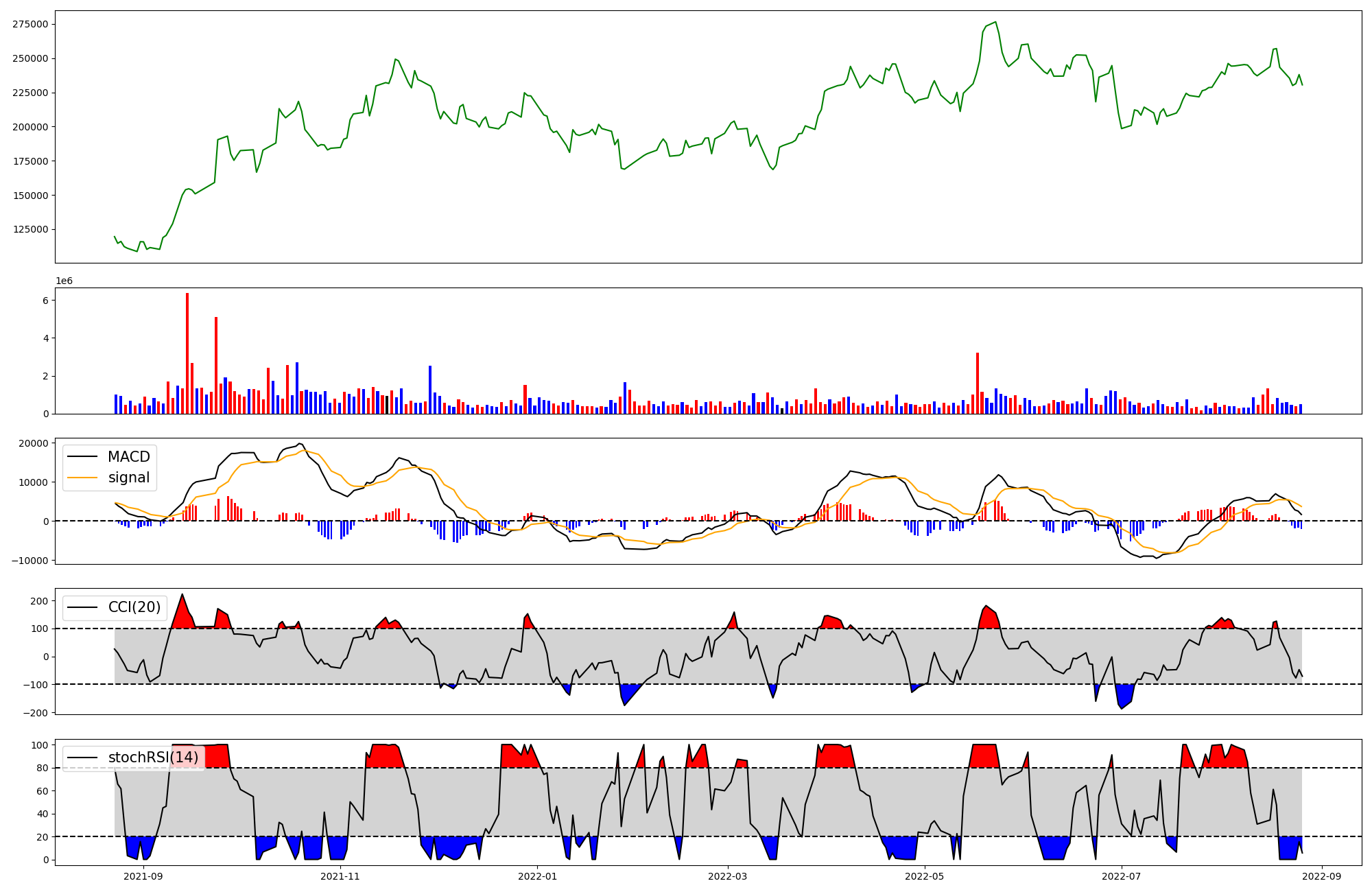
Task: Click the 1e6 volume scale label
Action: [64, 281]
